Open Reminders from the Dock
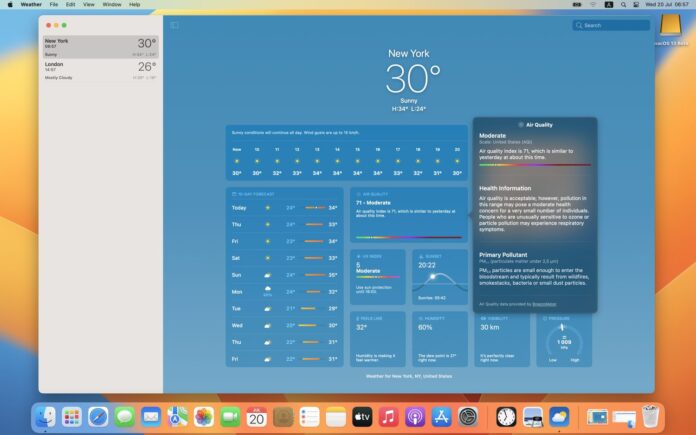This screenshot has height=435, width=696. click(x=309, y=417)
